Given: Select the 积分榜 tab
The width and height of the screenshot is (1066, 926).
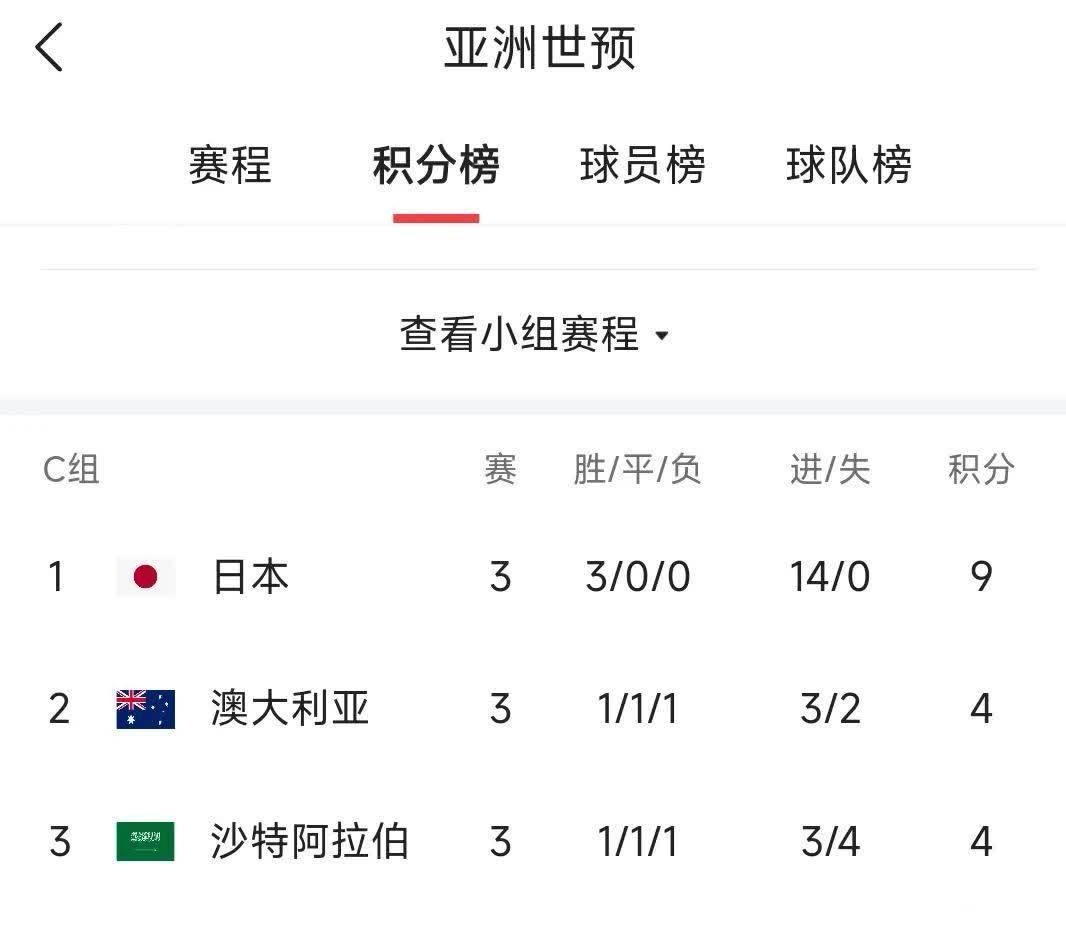Looking at the screenshot, I should coord(436,165).
